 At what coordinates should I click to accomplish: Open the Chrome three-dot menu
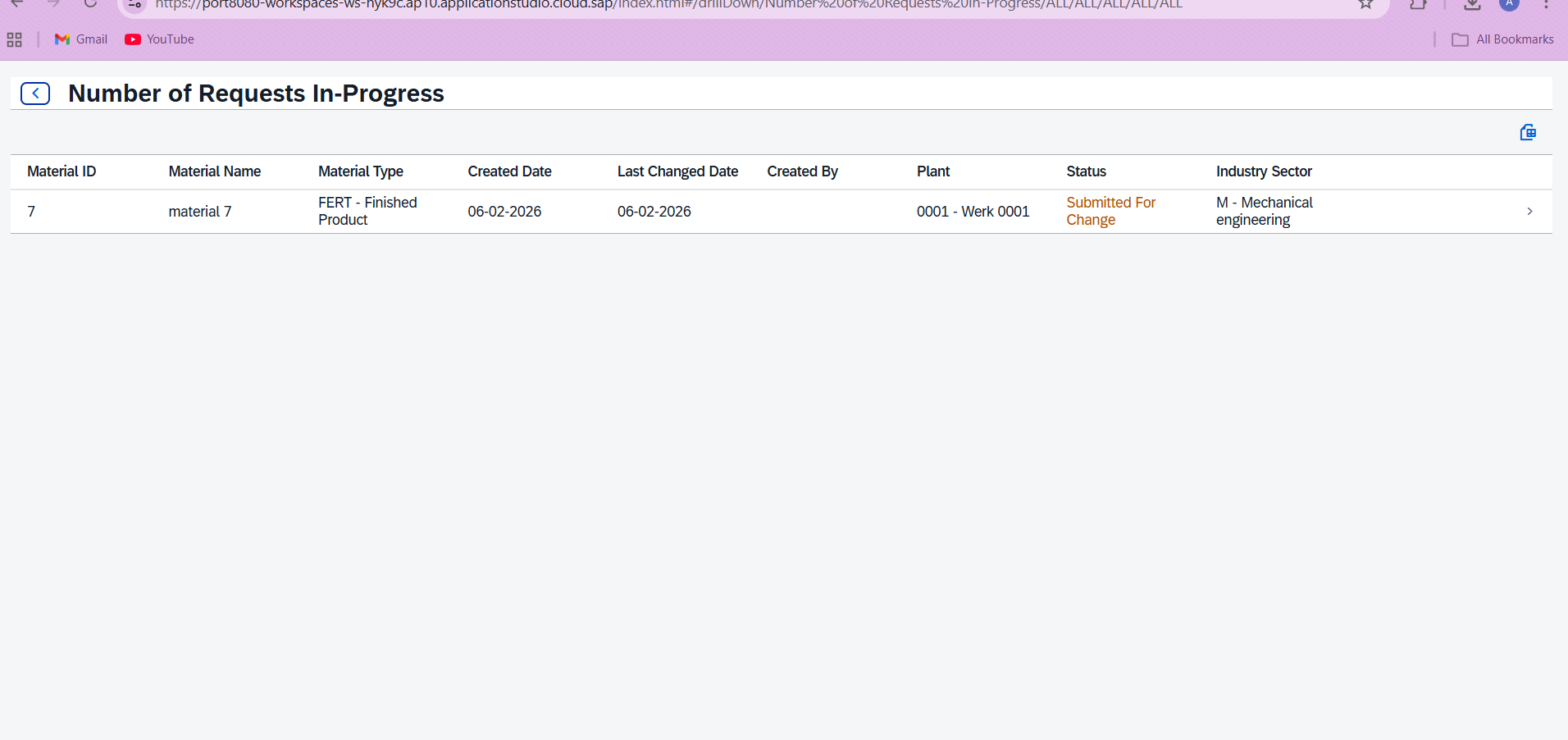click(x=1546, y=4)
